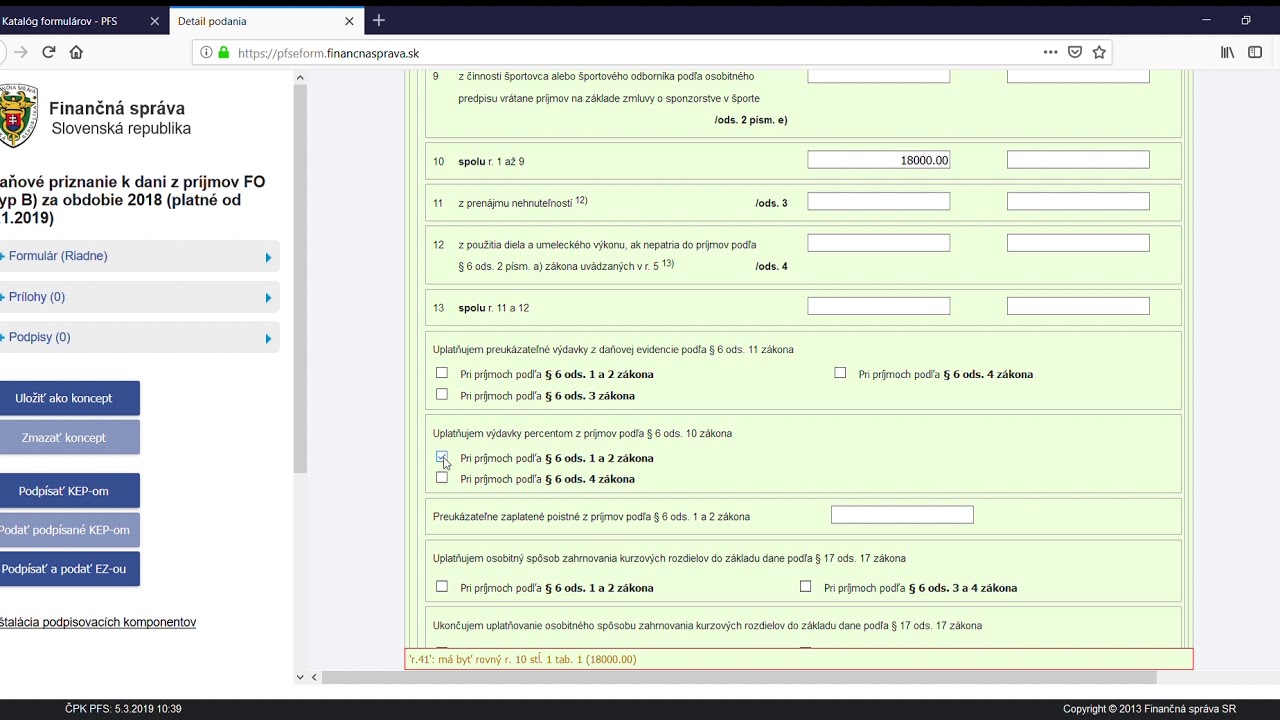Toggle the sidebar view icon
Screen dimensions: 1280x720
[1255, 52]
